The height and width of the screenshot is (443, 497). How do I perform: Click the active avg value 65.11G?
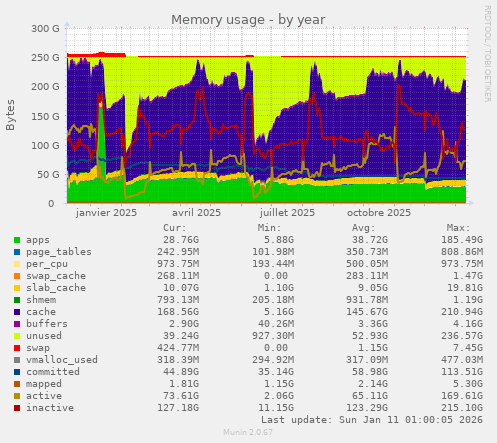370,396
